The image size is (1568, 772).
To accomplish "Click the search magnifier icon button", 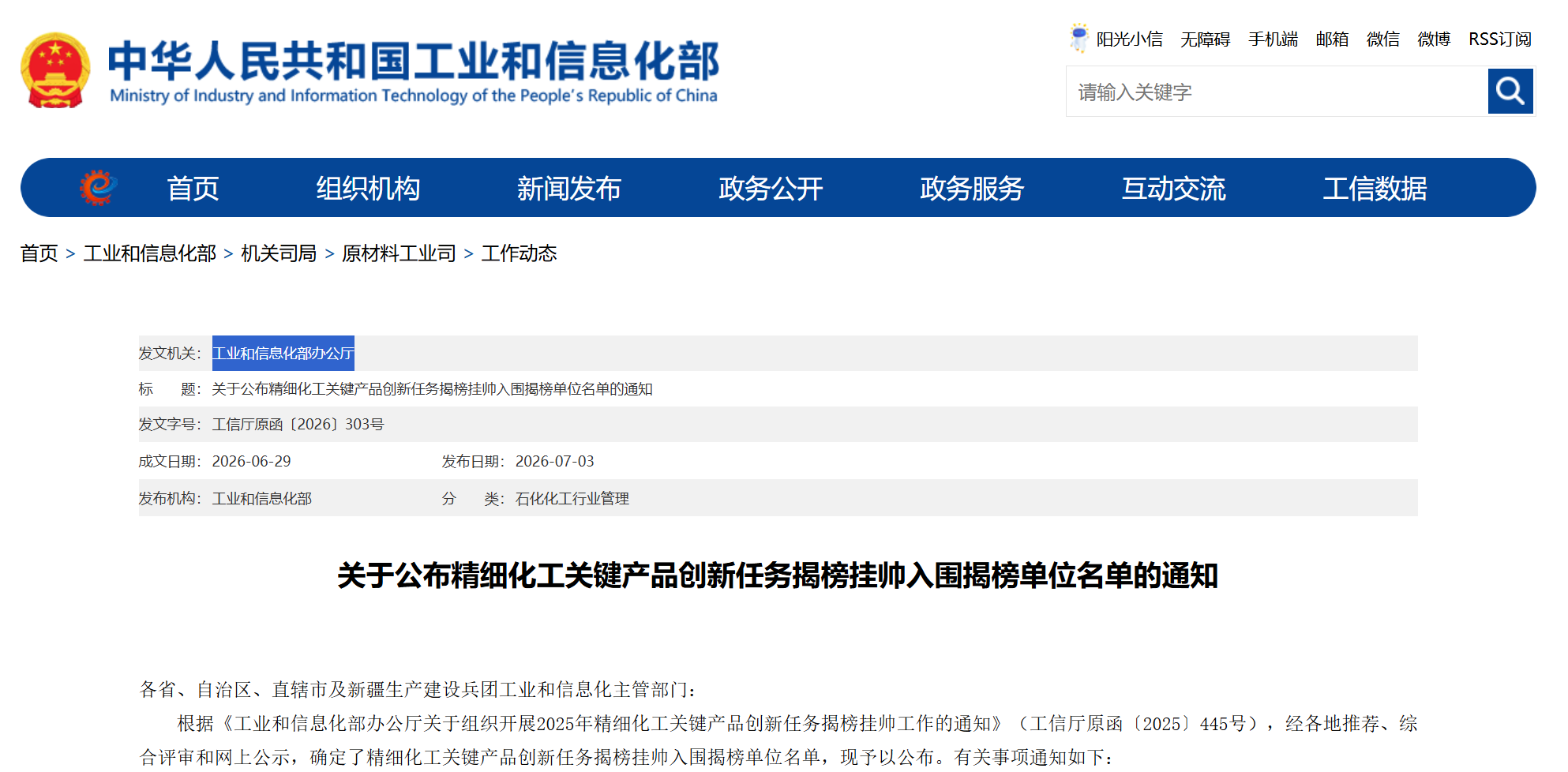I will click(x=1510, y=92).
